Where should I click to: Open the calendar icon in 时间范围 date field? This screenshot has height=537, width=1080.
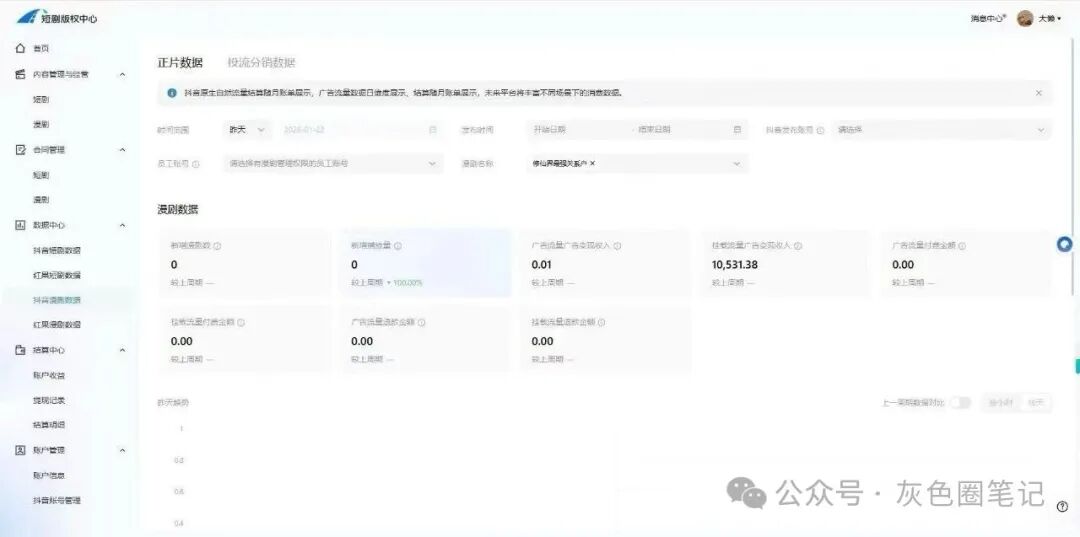coord(433,129)
